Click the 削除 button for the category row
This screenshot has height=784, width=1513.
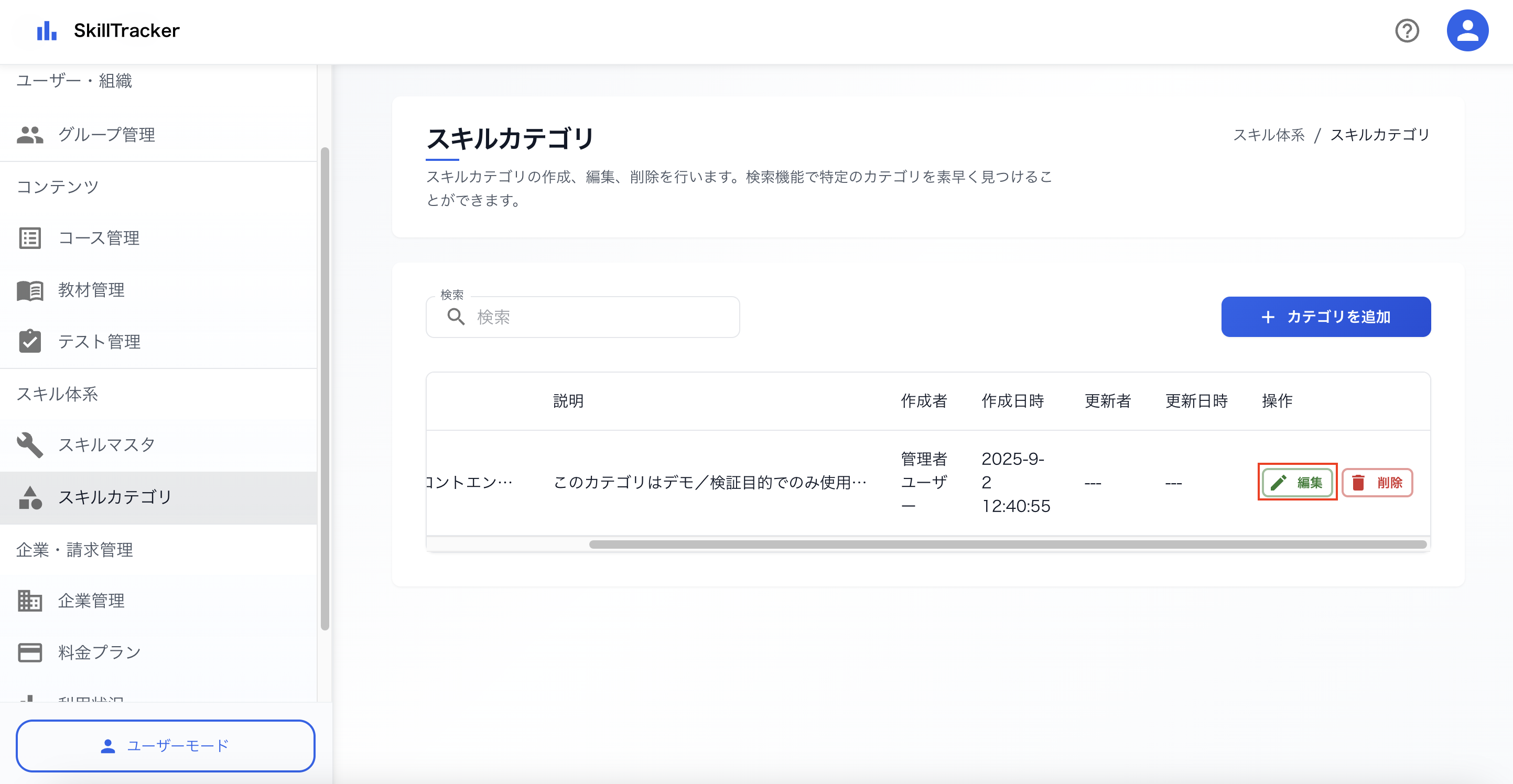click(1377, 483)
